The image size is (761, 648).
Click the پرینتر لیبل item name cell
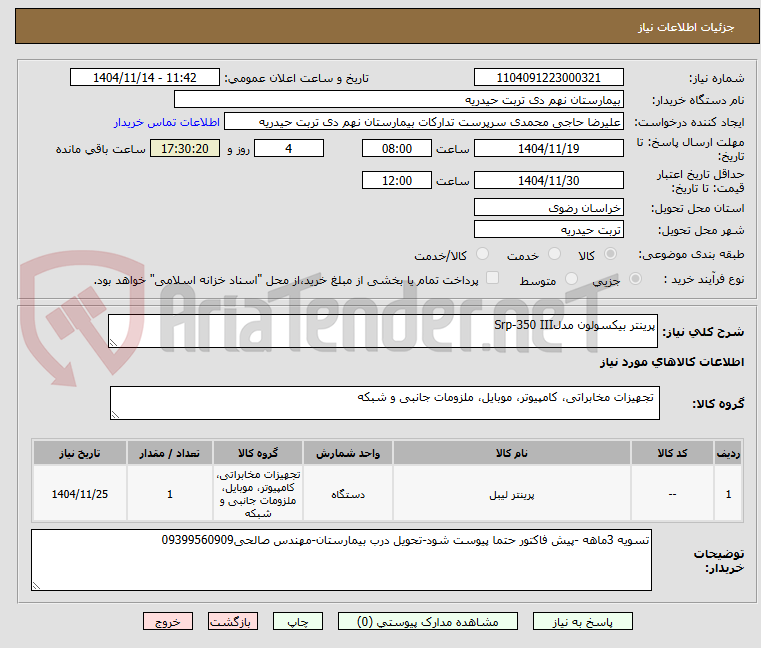[x=512, y=494]
